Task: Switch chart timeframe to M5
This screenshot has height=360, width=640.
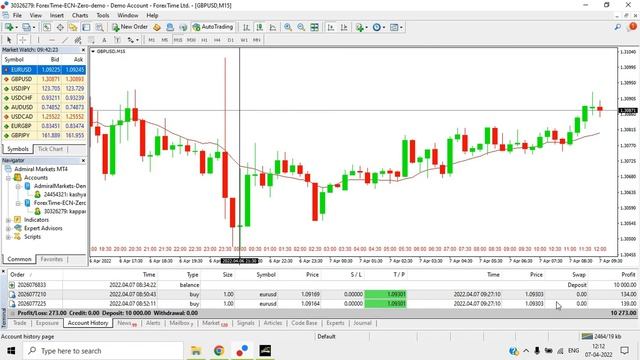Action: (164, 40)
